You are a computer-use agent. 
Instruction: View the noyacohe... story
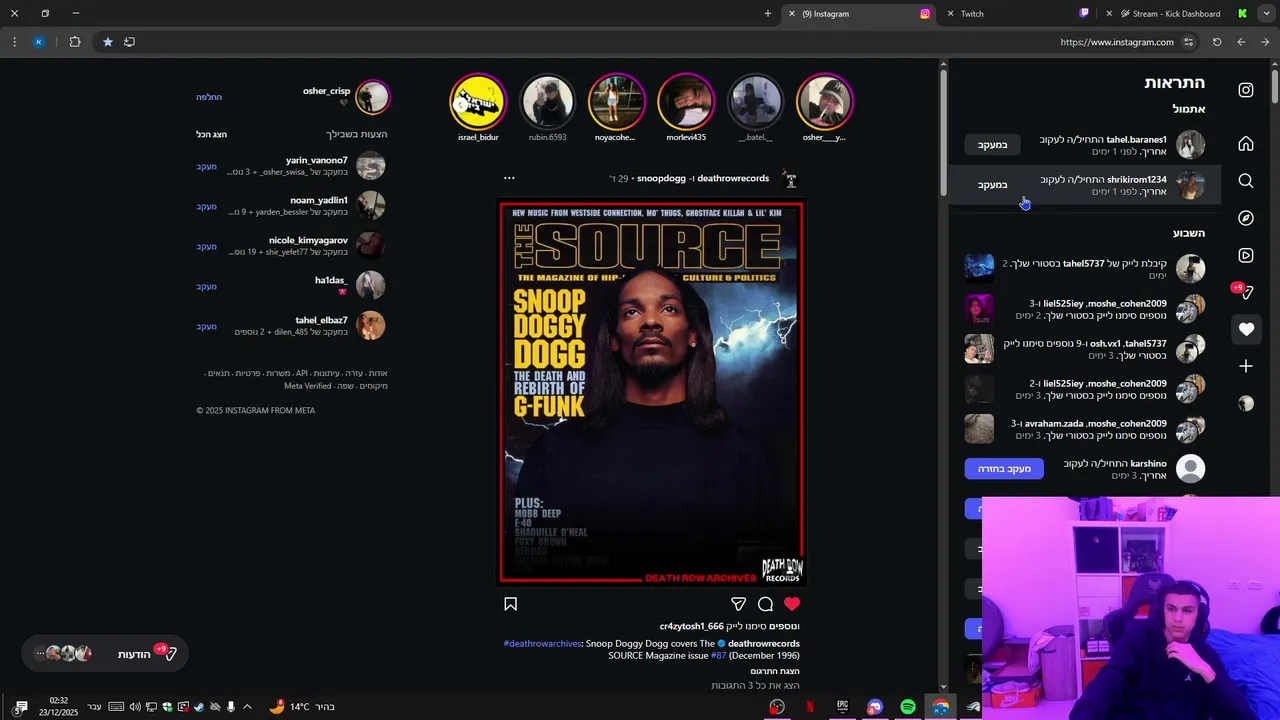[x=616, y=101]
